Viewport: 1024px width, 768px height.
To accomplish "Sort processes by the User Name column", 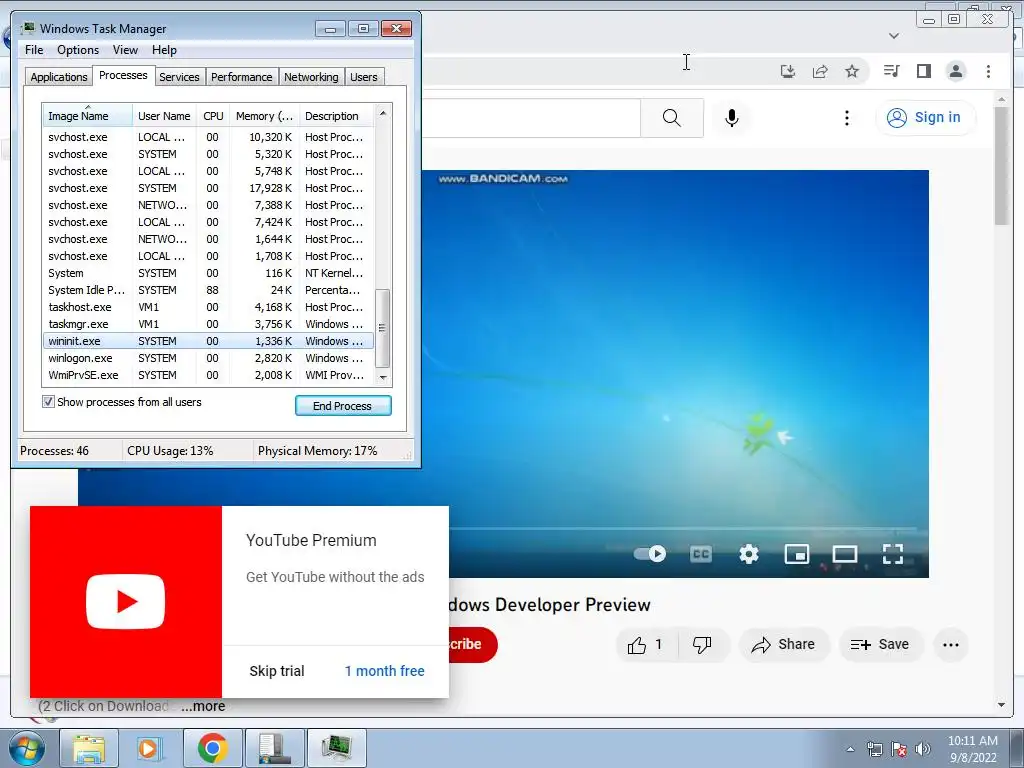I will [165, 116].
